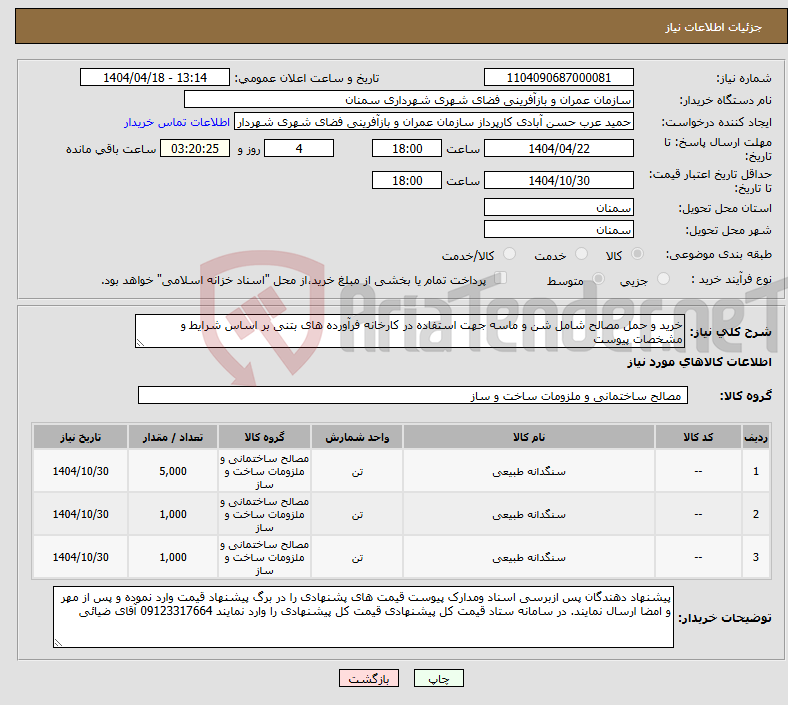This screenshot has height=705, width=788.
Task: Click the کد کالا column header
Action: pos(698,437)
